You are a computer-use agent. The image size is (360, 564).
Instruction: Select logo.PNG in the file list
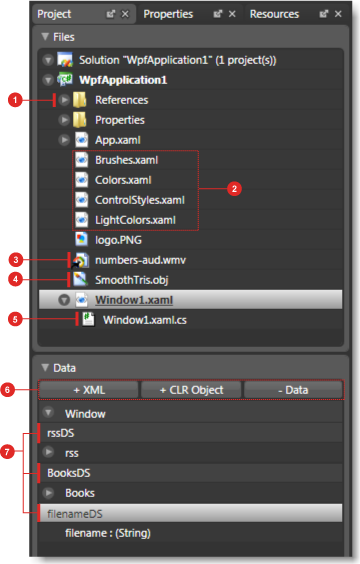click(x=118, y=240)
